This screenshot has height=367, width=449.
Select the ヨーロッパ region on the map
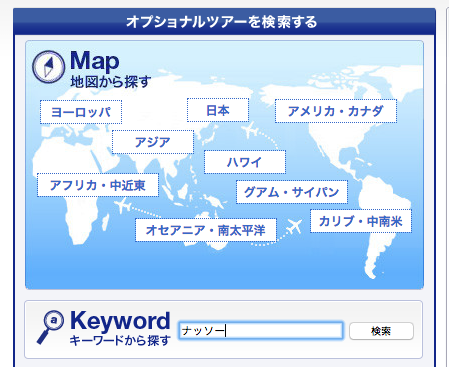81,112
